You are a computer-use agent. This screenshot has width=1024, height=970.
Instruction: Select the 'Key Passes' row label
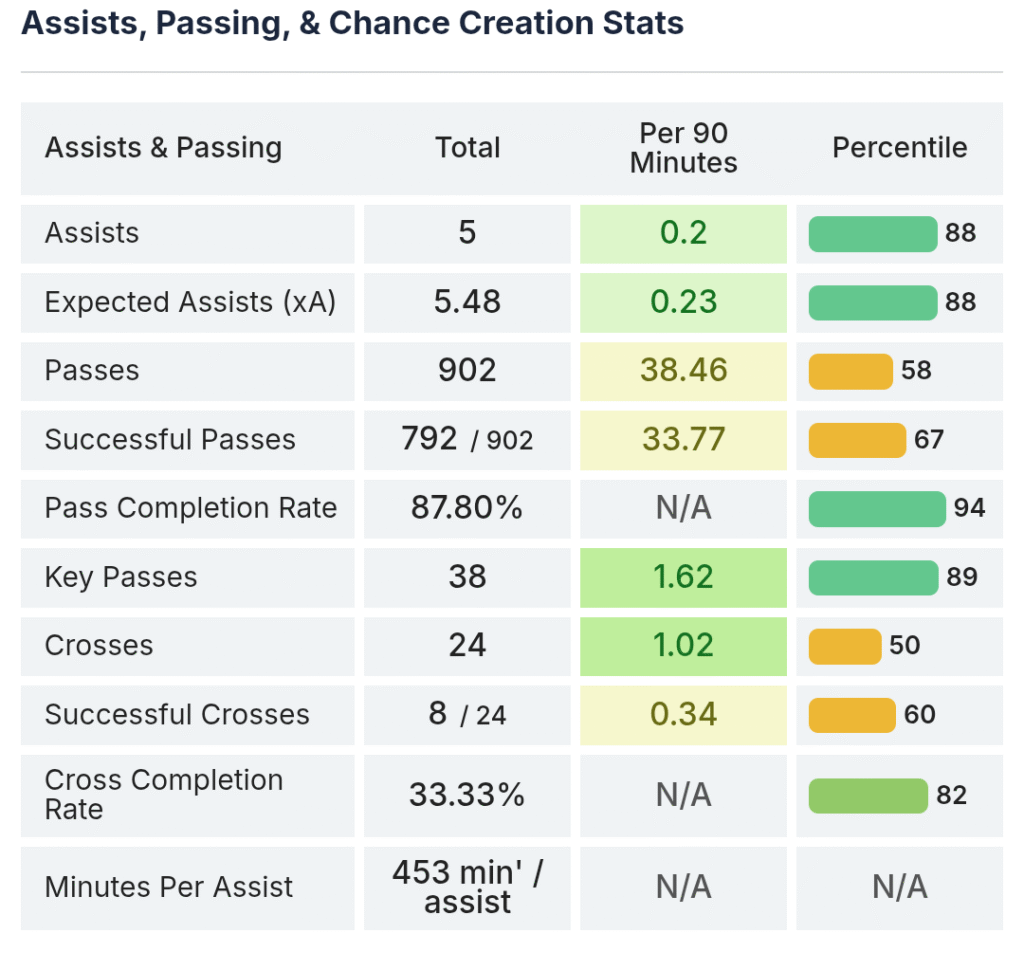tap(121, 578)
